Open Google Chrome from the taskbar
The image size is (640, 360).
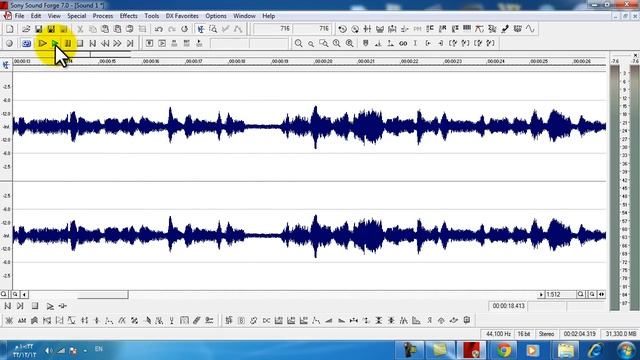click(x=504, y=350)
